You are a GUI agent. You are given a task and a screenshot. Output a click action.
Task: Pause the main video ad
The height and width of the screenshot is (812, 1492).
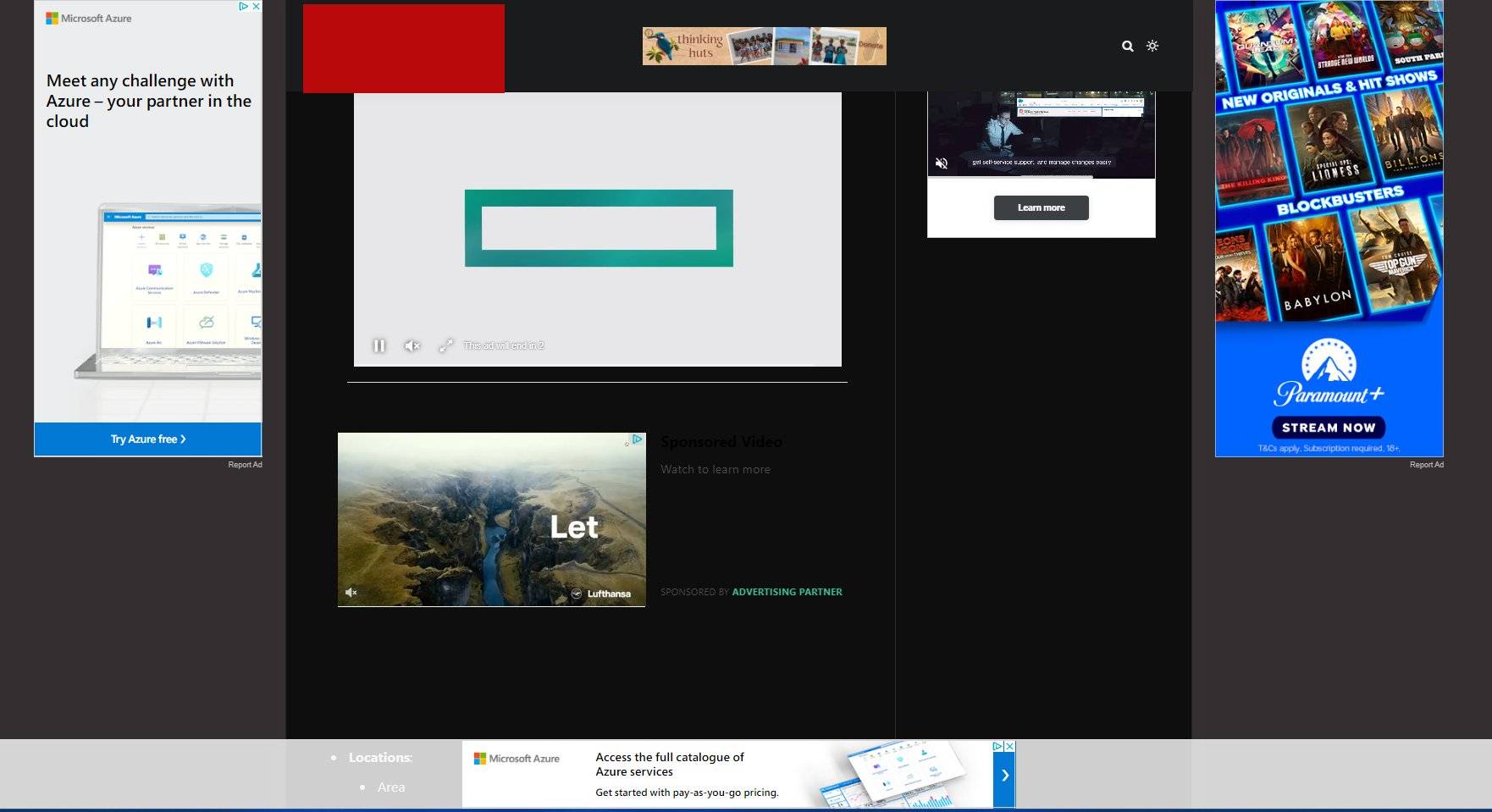pyautogui.click(x=379, y=345)
